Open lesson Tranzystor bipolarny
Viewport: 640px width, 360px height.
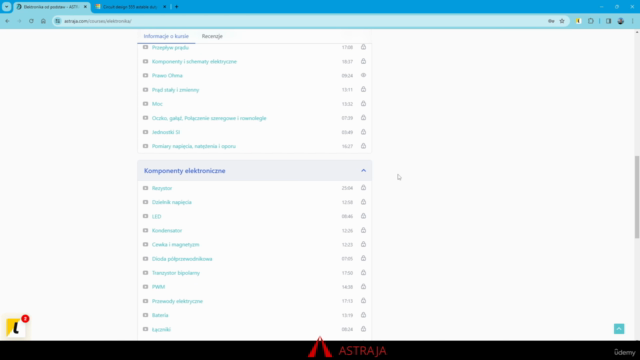pyautogui.click(x=176, y=273)
